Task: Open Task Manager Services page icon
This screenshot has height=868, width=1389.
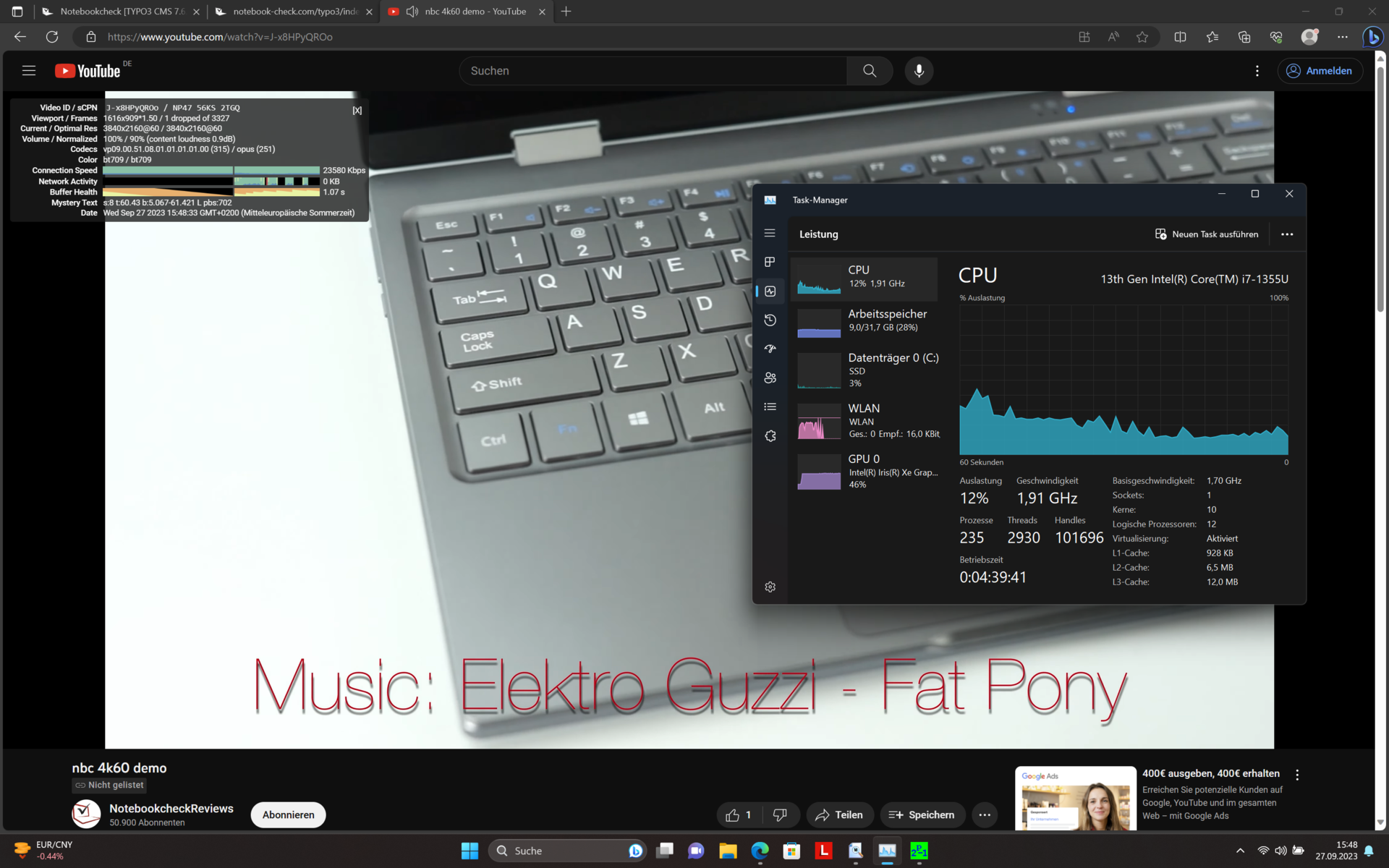Action: click(770, 435)
